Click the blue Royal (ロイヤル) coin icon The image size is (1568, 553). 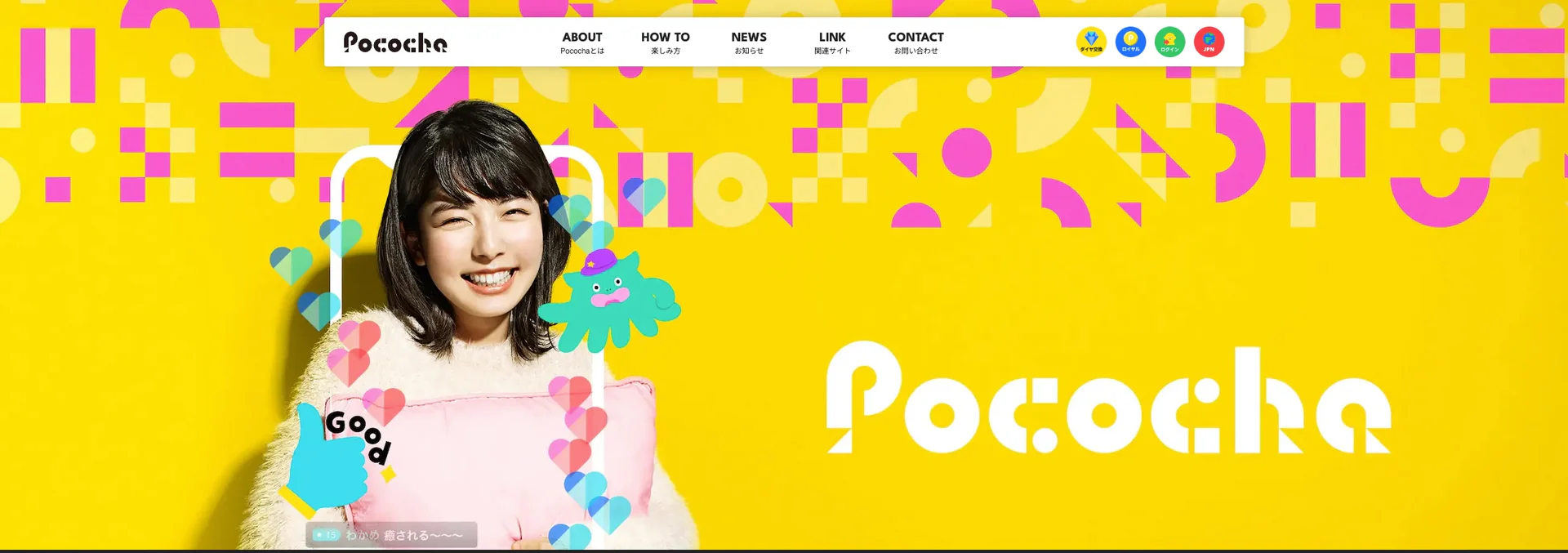point(1130,42)
